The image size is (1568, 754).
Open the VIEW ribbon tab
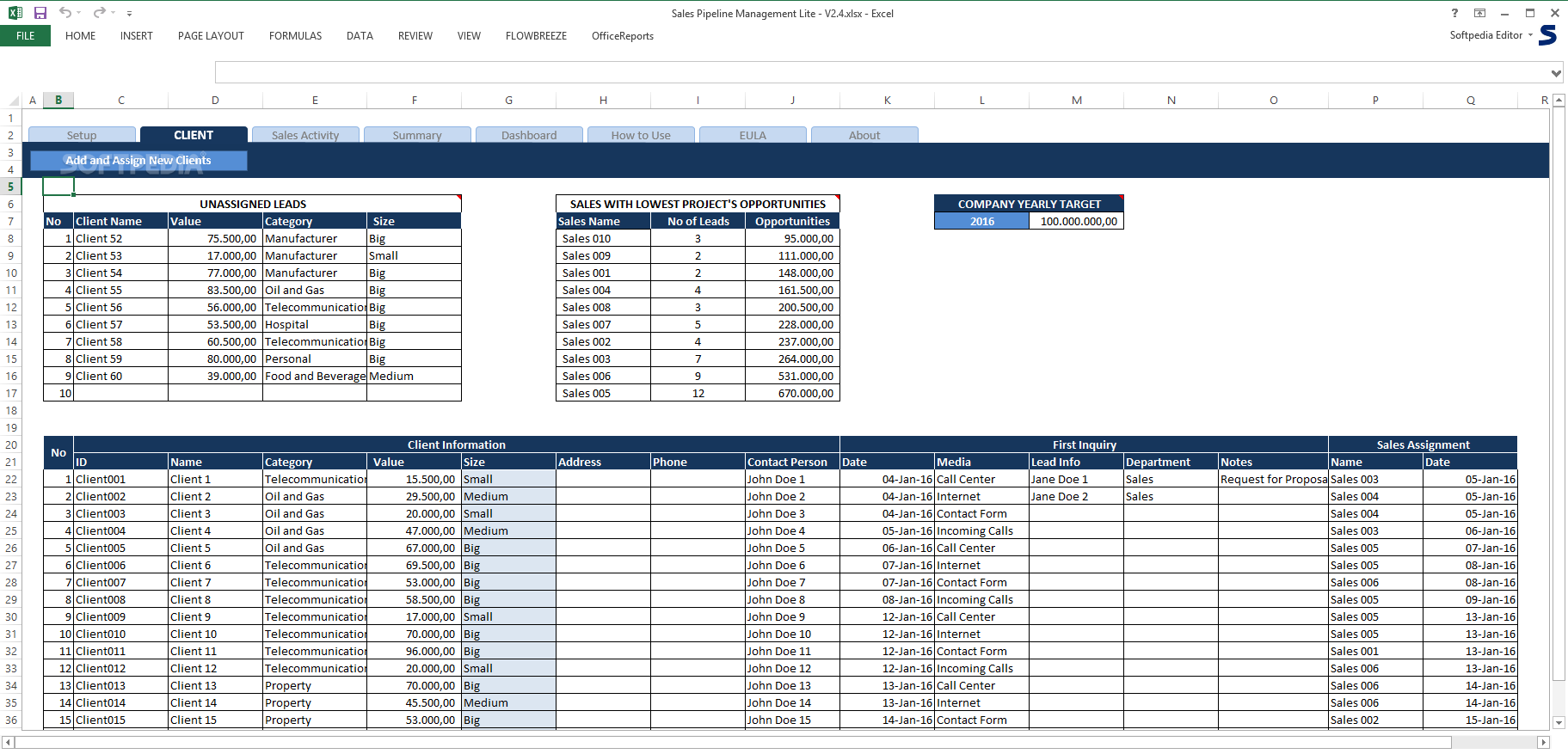coord(469,36)
